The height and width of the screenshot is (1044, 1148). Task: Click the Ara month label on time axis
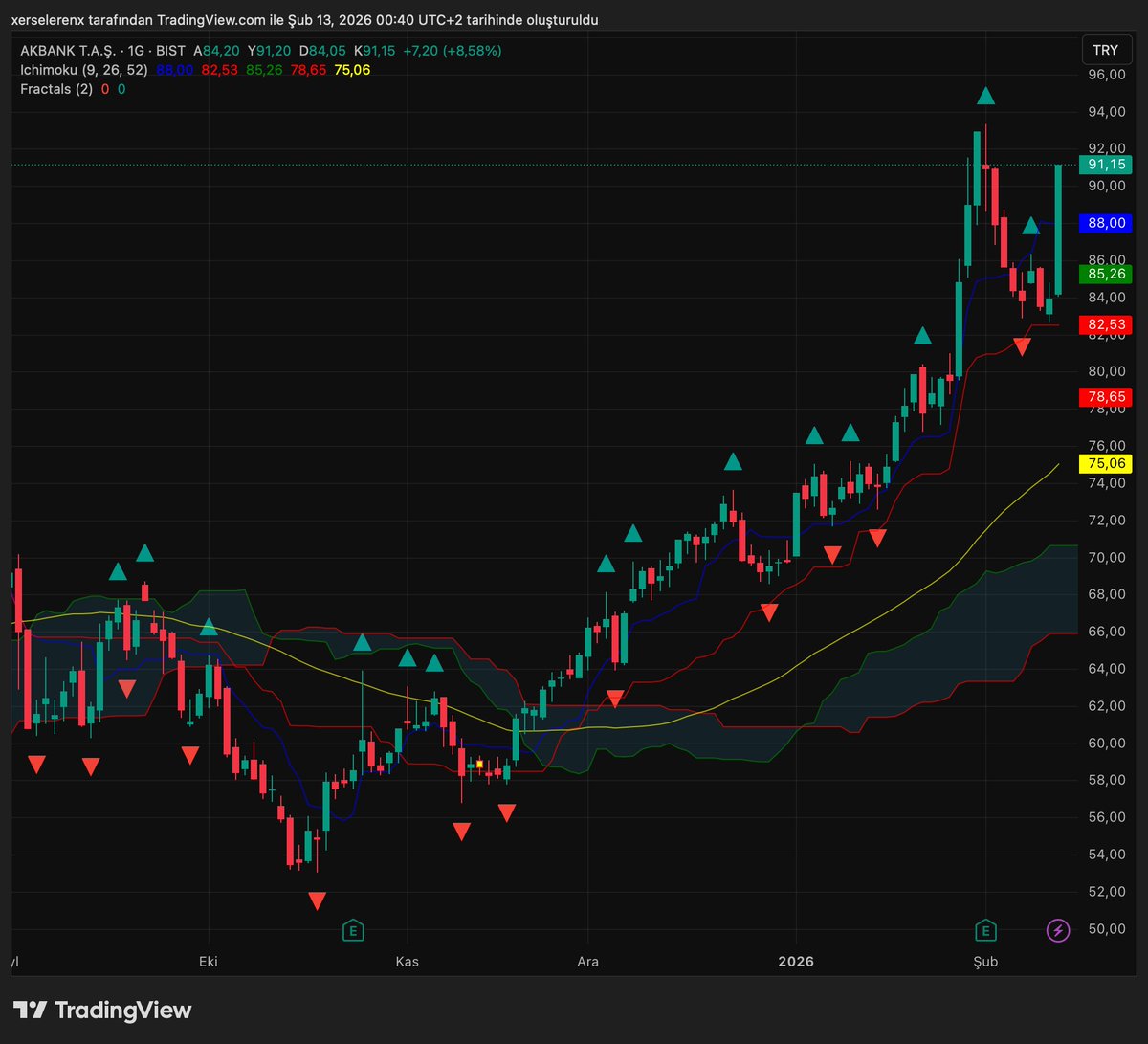coord(587,962)
